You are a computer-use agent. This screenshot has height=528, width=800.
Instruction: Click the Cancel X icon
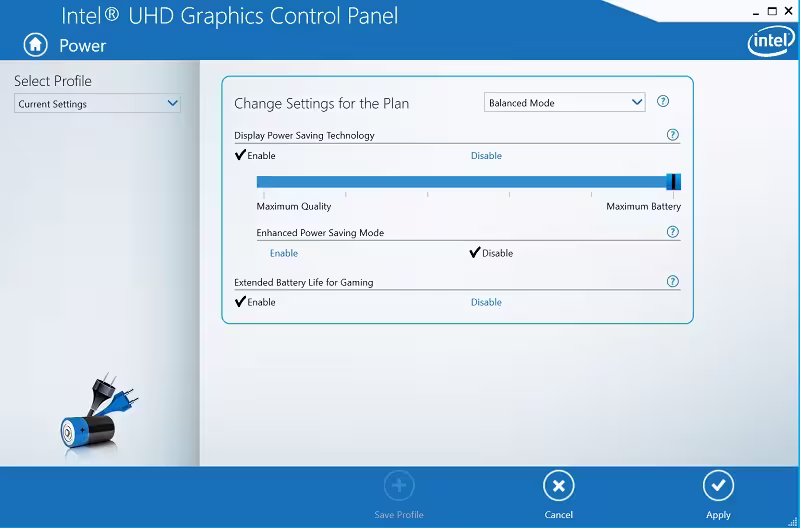point(559,486)
